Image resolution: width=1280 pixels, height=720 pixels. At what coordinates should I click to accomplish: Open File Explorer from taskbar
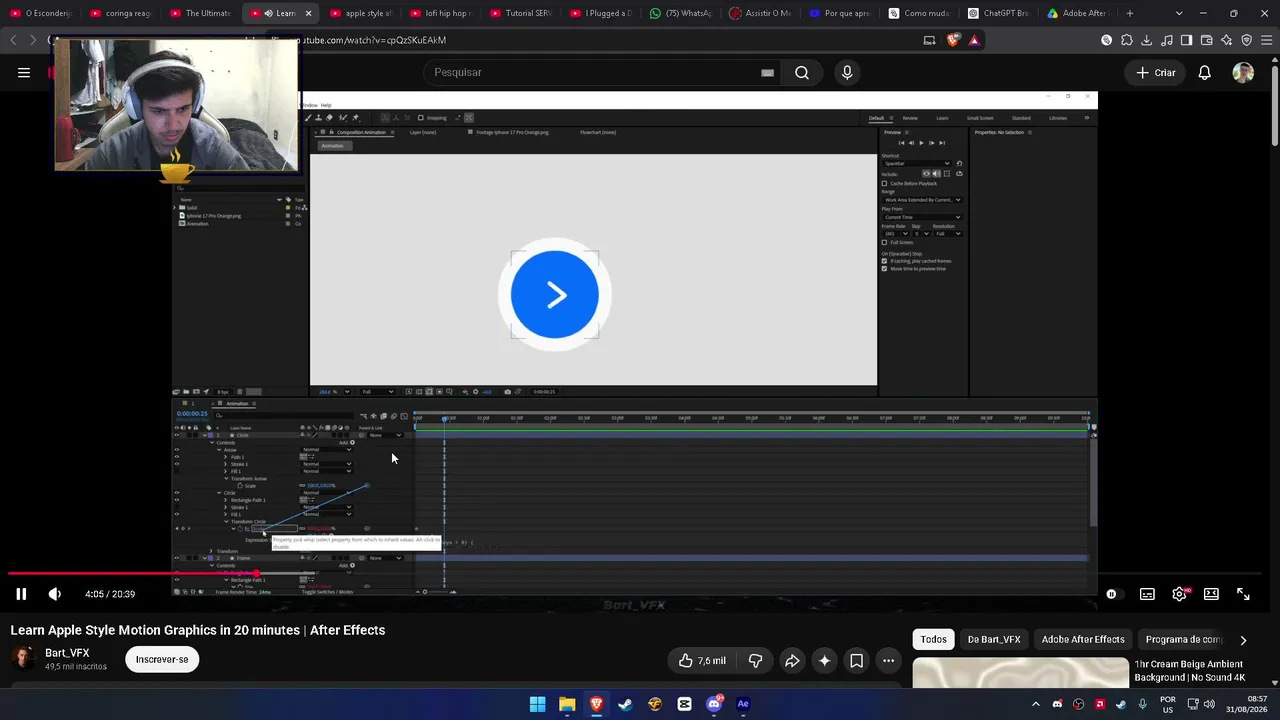(x=567, y=704)
